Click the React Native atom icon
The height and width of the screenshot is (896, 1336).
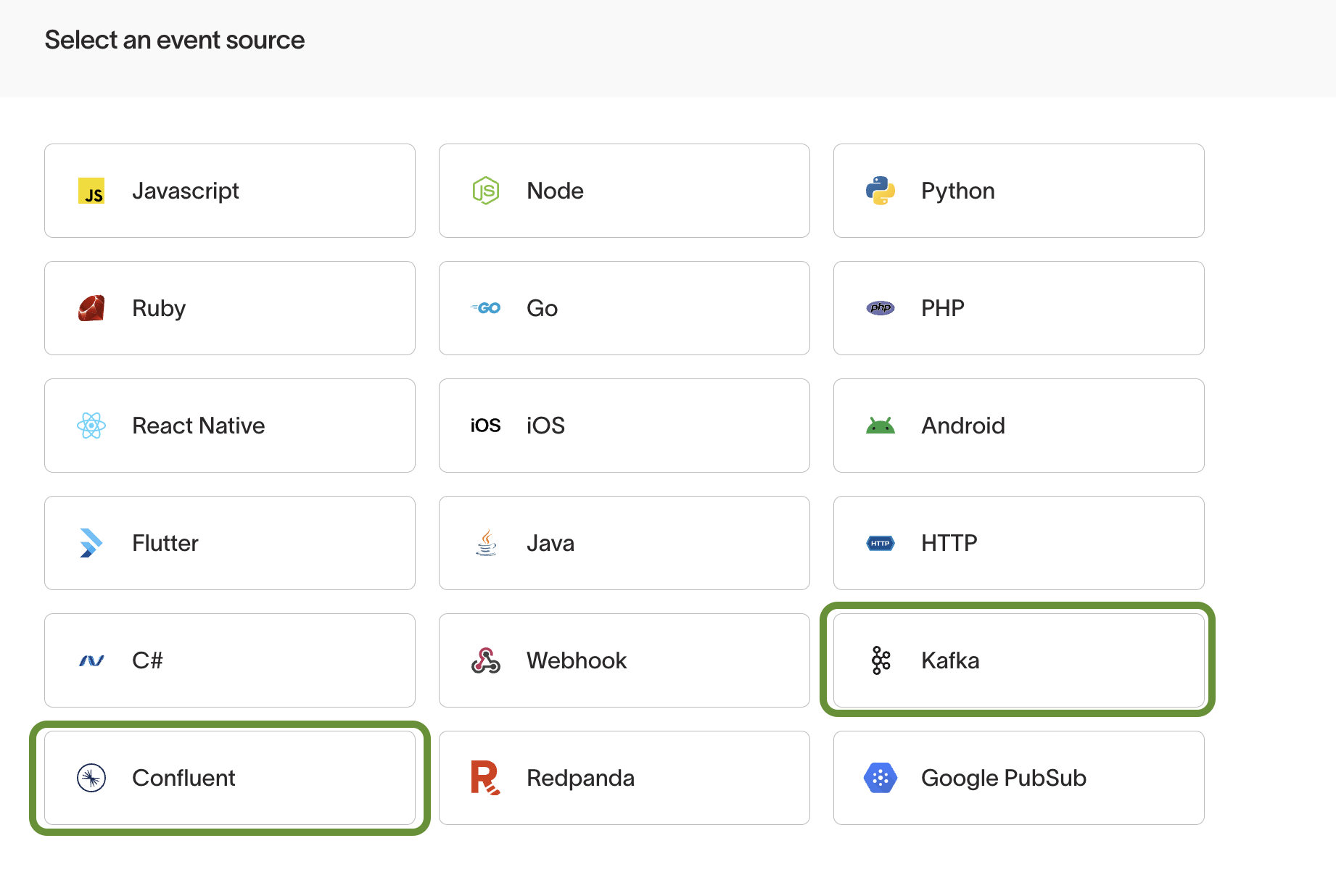(91, 426)
